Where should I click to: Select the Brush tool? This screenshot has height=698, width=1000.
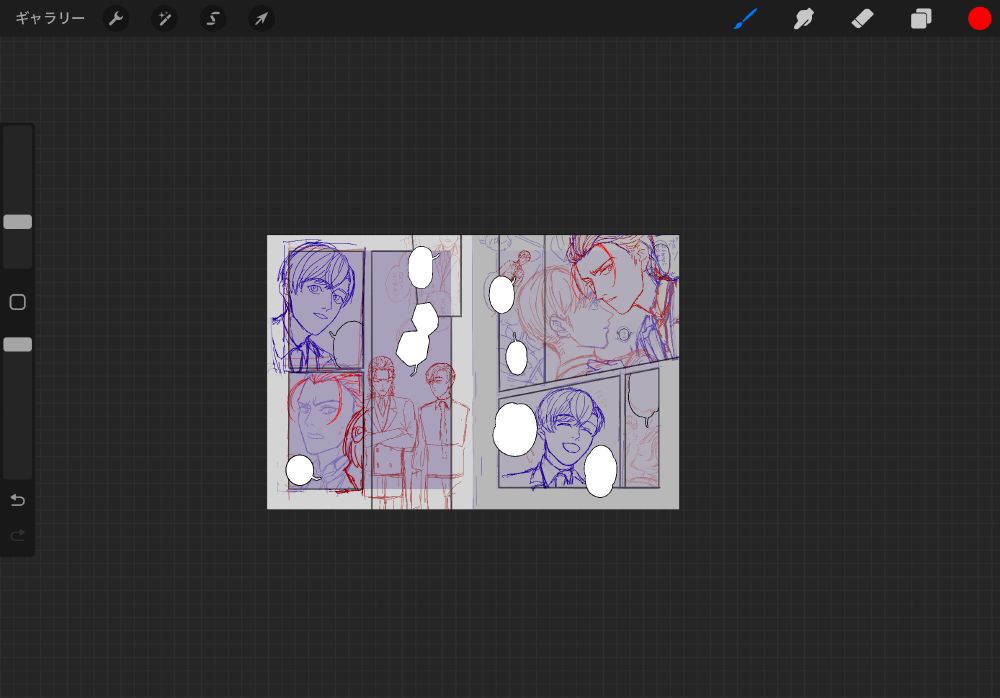[x=745, y=19]
